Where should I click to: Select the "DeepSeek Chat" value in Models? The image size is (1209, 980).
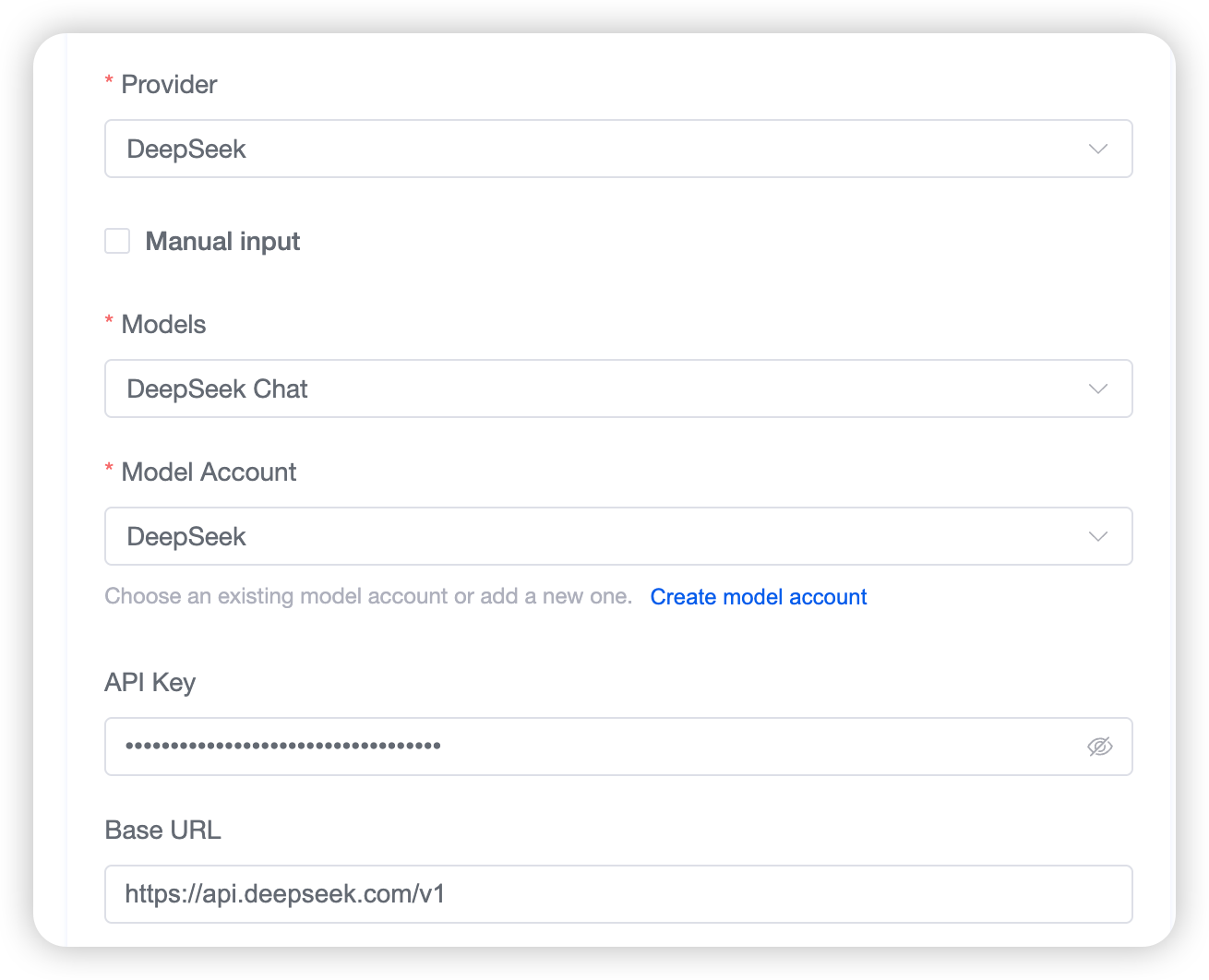pyautogui.click(x=217, y=389)
